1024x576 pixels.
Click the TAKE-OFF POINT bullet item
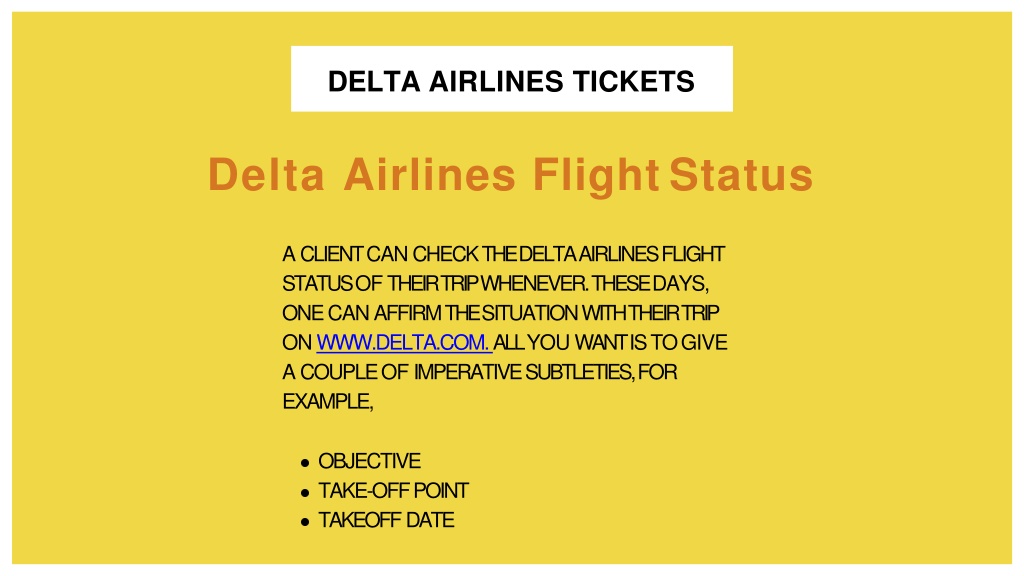click(393, 490)
